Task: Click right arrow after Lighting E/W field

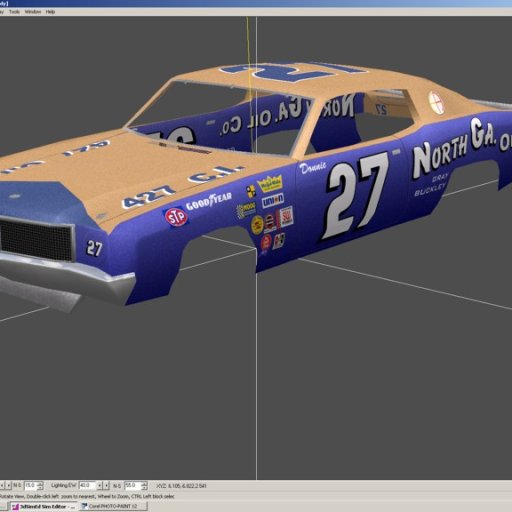Action: click(x=106, y=486)
